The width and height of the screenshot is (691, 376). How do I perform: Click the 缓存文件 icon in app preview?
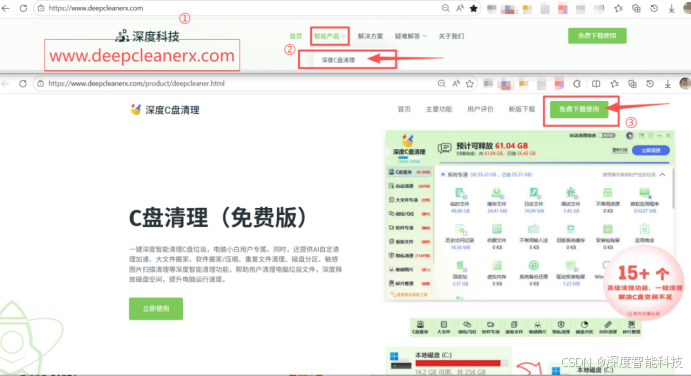coord(497,193)
